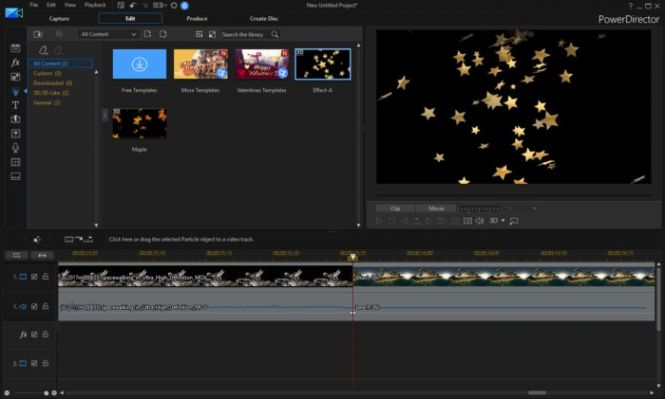
Task: Collapse the library tag panel arrow
Action: coord(105,115)
